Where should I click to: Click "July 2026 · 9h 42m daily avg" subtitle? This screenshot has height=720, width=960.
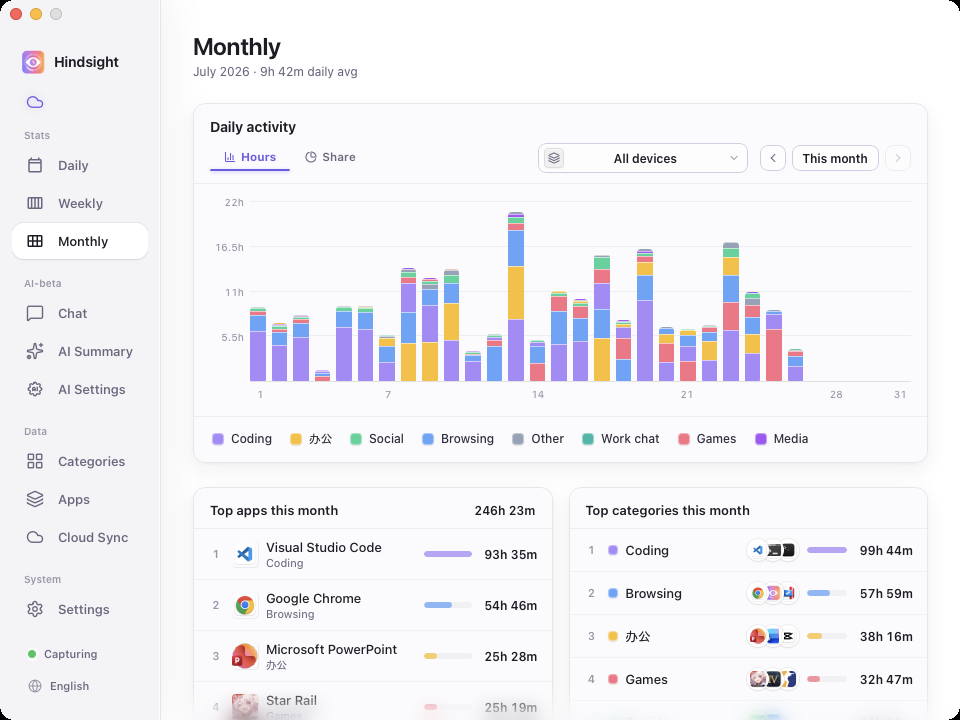coord(276,72)
